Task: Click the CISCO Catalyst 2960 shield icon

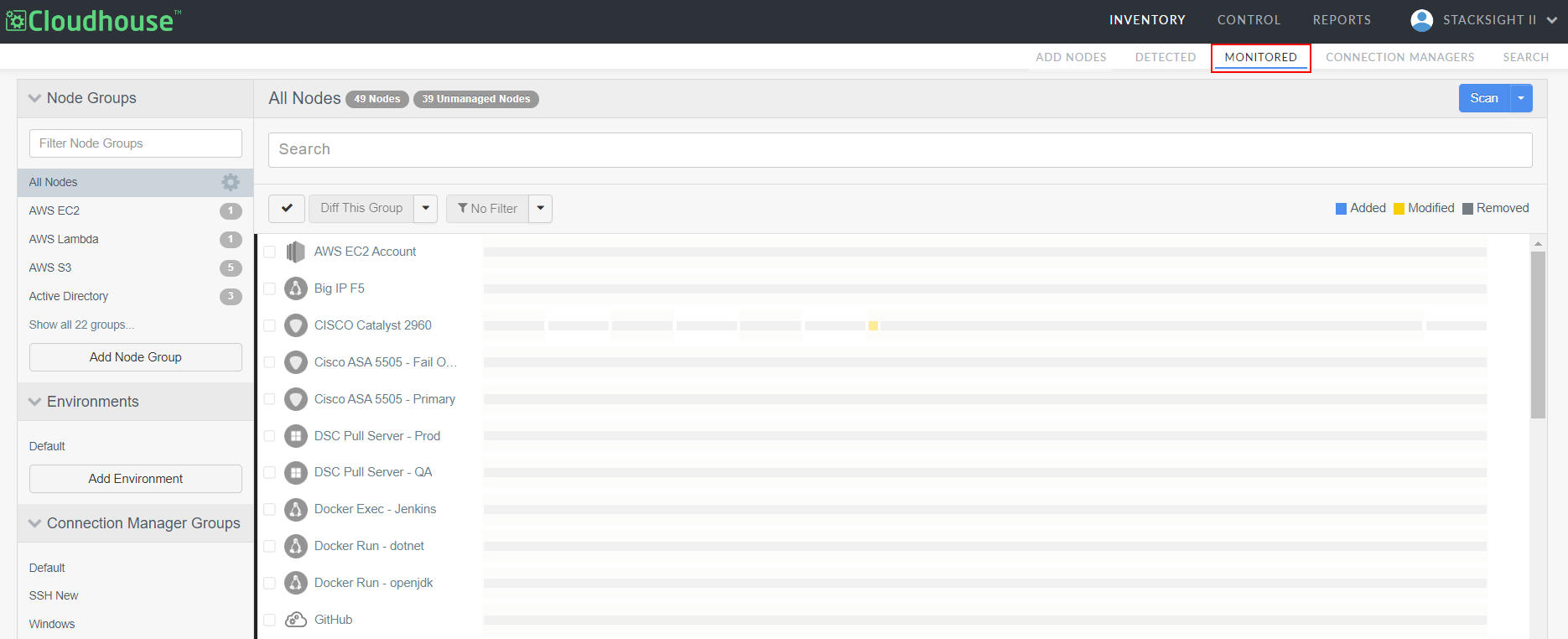Action: coord(295,325)
